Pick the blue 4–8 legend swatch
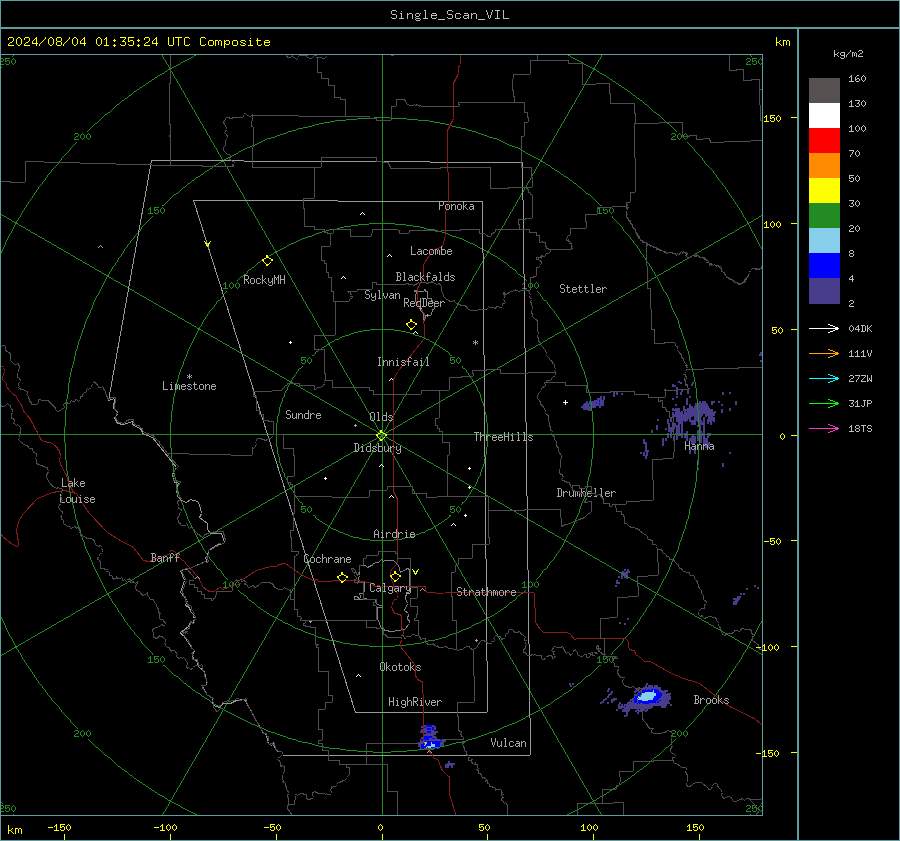This screenshot has height=841, width=900. point(824,266)
